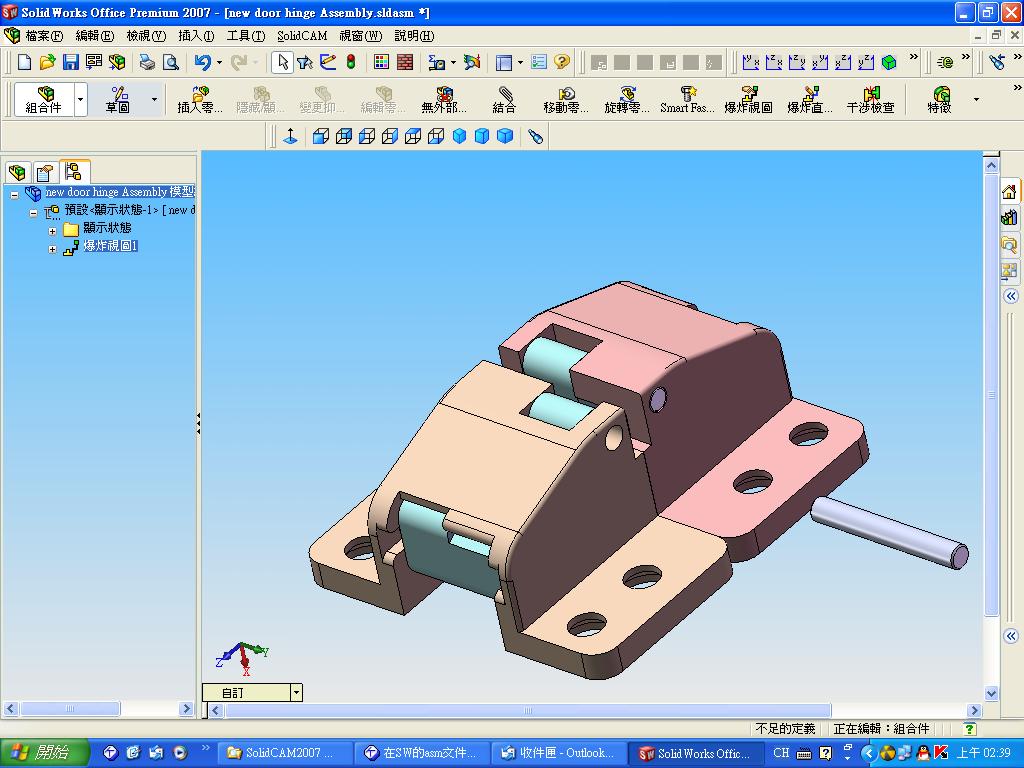Switch to the ConfigurationManager tab
The width and height of the screenshot is (1024, 768).
tap(74, 172)
